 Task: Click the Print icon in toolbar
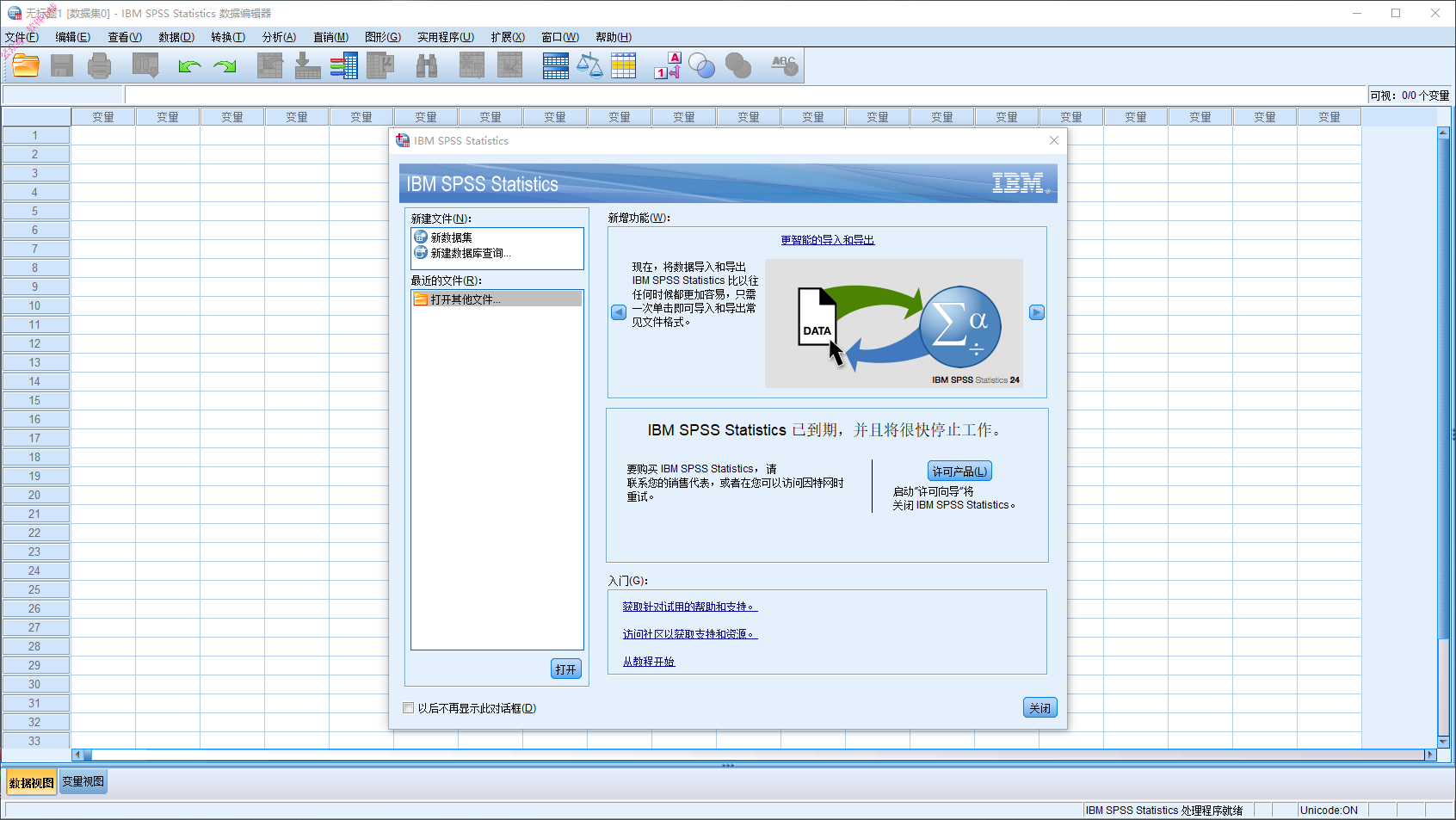coord(100,65)
